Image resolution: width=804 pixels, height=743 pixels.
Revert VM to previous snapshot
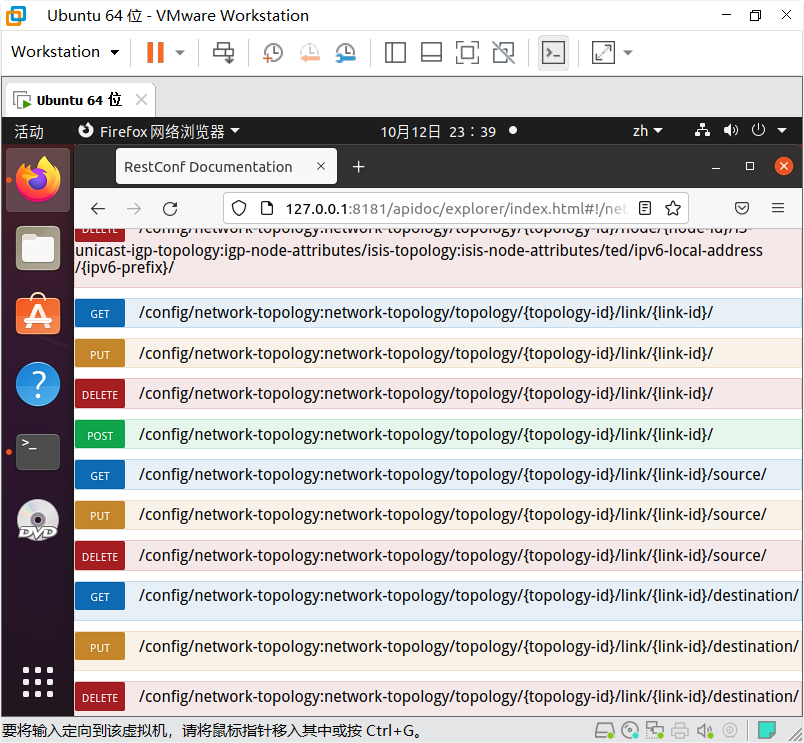(x=310, y=52)
